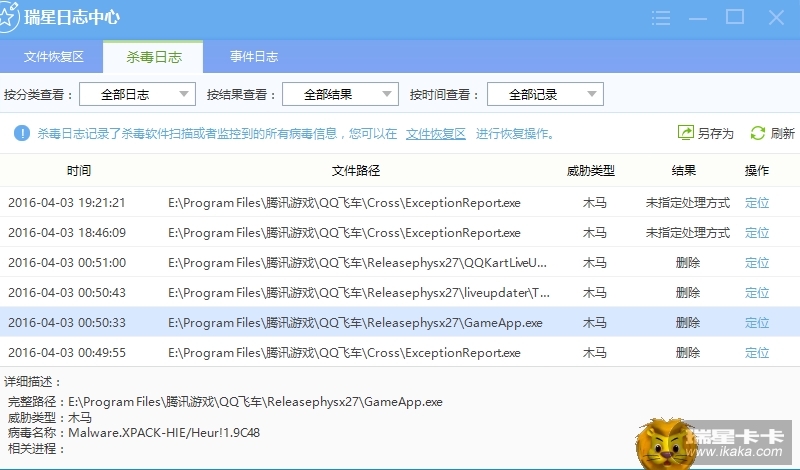Click 定位 for the 19:21:21 entry

click(757, 203)
